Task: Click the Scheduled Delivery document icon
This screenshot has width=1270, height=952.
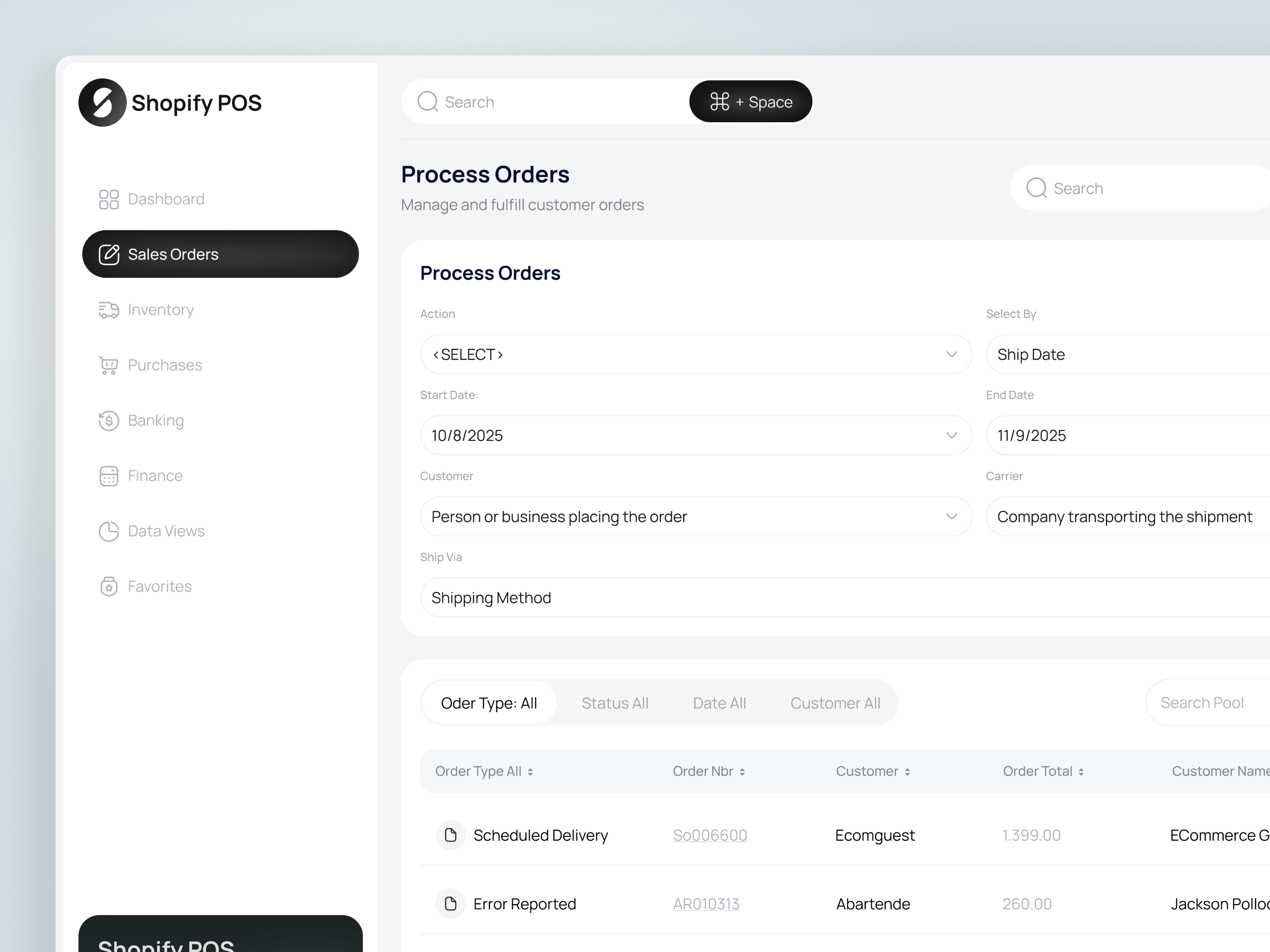Action: (x=451, y=835)
